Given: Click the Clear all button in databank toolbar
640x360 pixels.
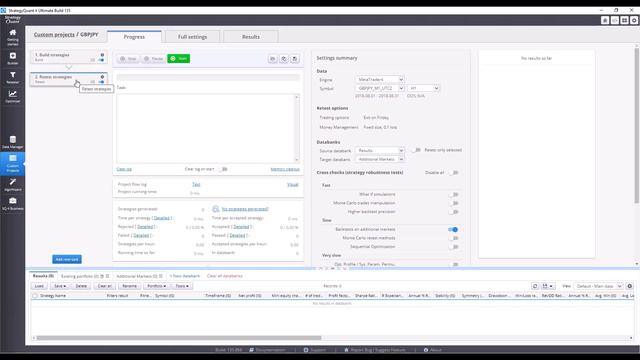Looking at the screenshot, I should 104,286.
